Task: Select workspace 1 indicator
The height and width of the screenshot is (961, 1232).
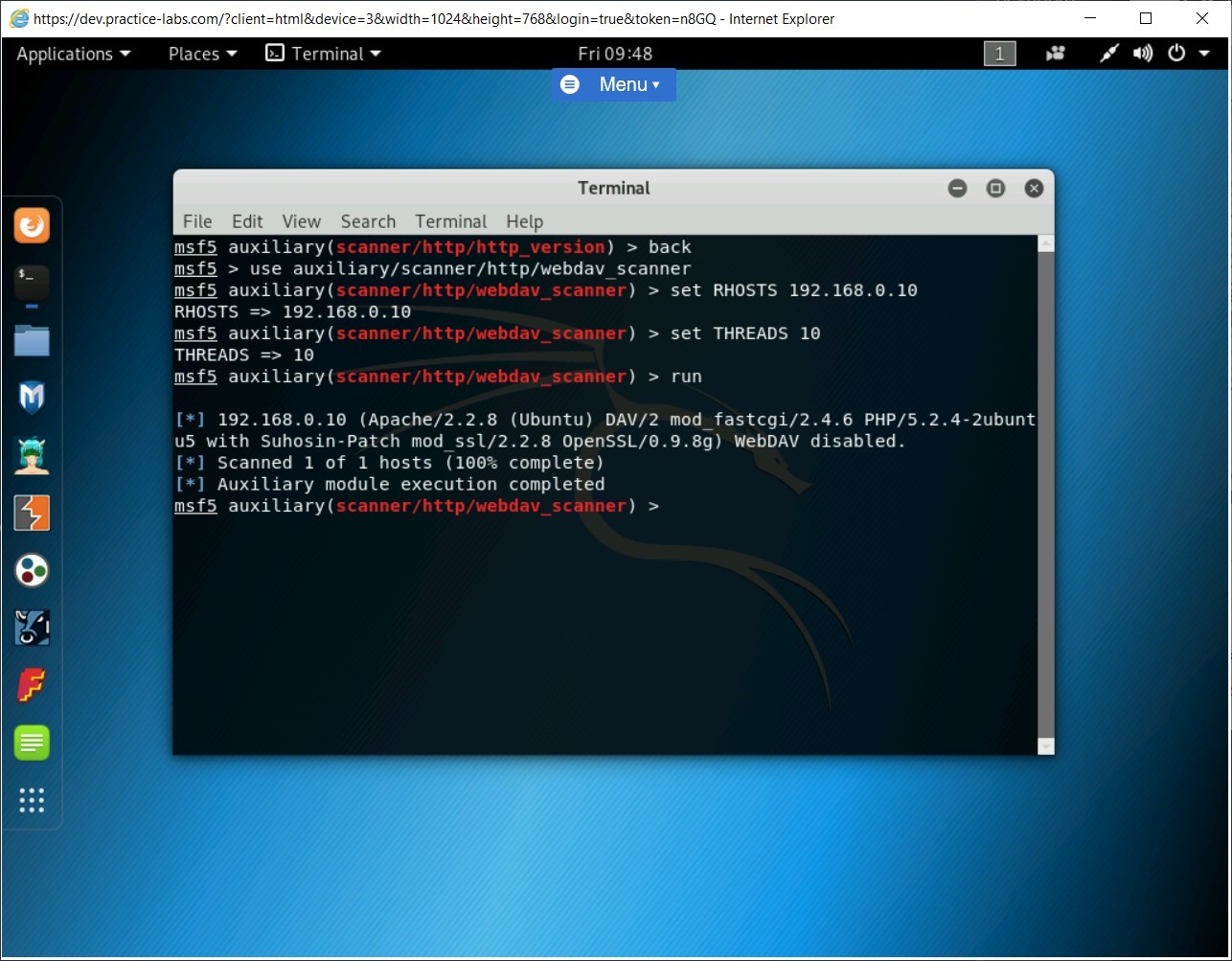Action: [998, 54]
